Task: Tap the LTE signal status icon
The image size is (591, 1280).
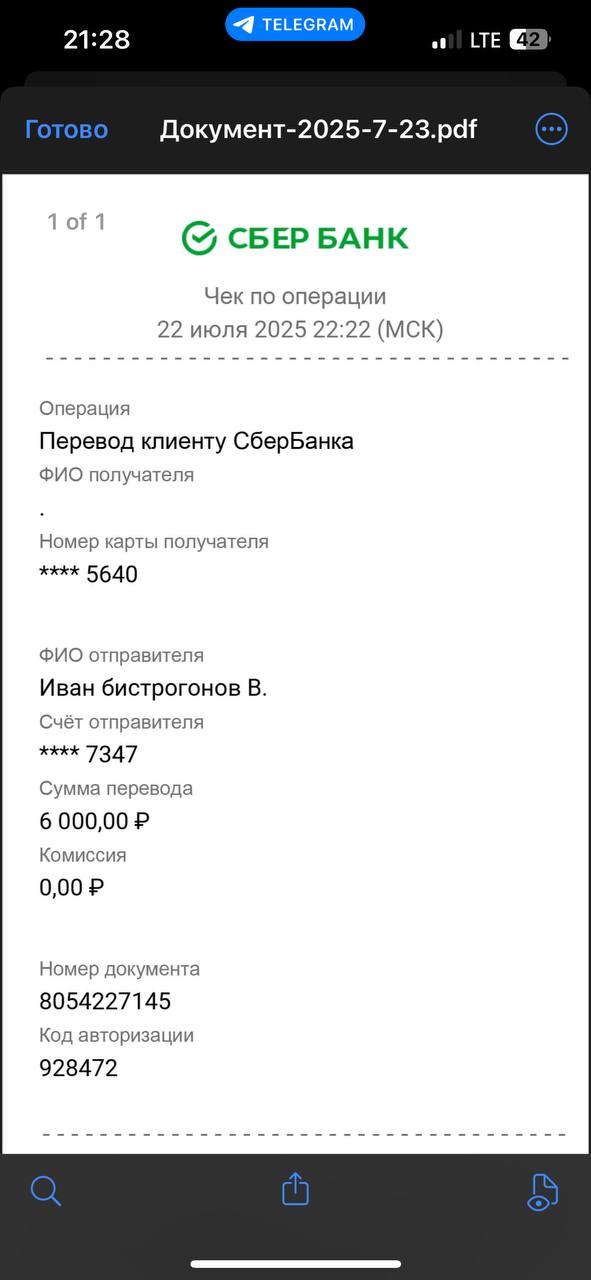Action: tap(485, 40)
